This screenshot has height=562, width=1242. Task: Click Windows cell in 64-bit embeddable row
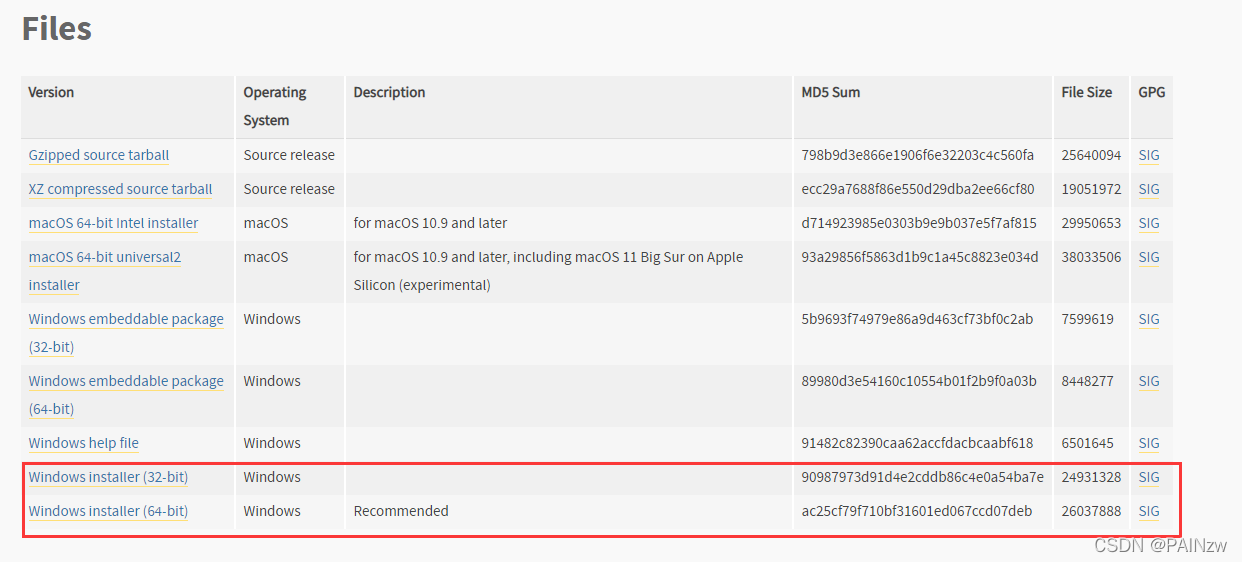tap(272, 381)
